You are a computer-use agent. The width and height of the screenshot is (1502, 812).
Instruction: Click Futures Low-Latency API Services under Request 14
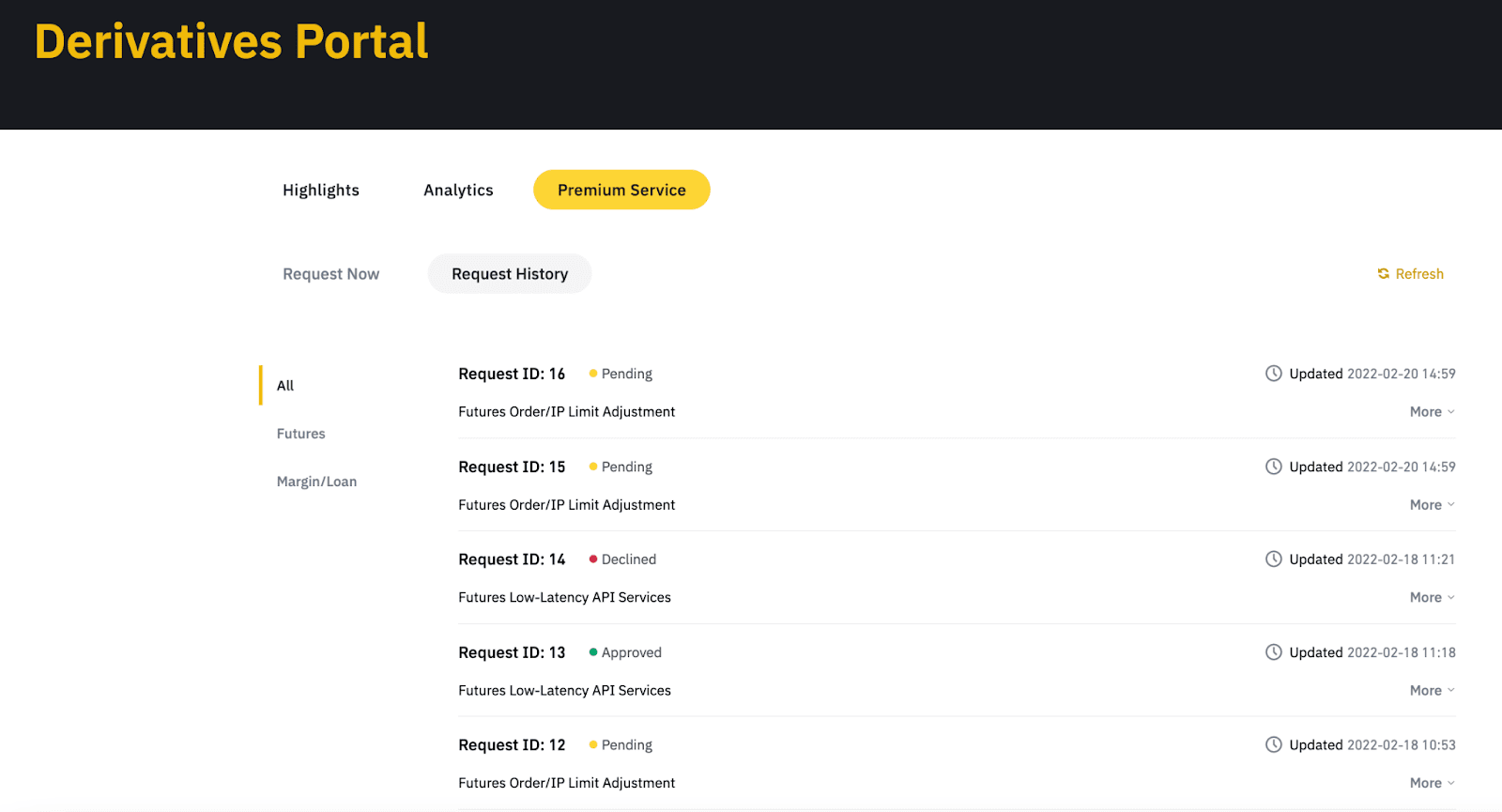click(x=565, y=598)
